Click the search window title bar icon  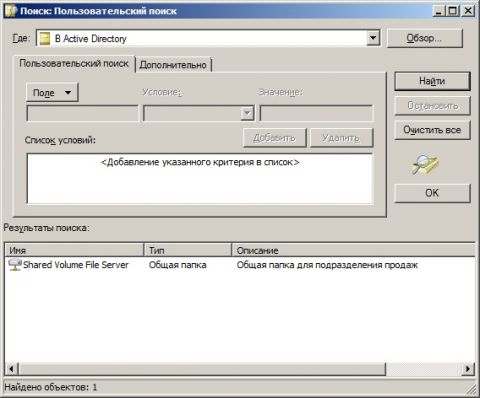11,11
